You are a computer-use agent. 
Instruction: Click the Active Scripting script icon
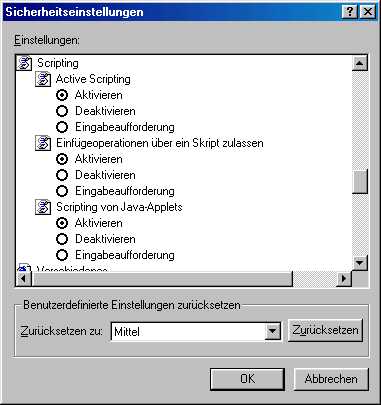(43, 79)
